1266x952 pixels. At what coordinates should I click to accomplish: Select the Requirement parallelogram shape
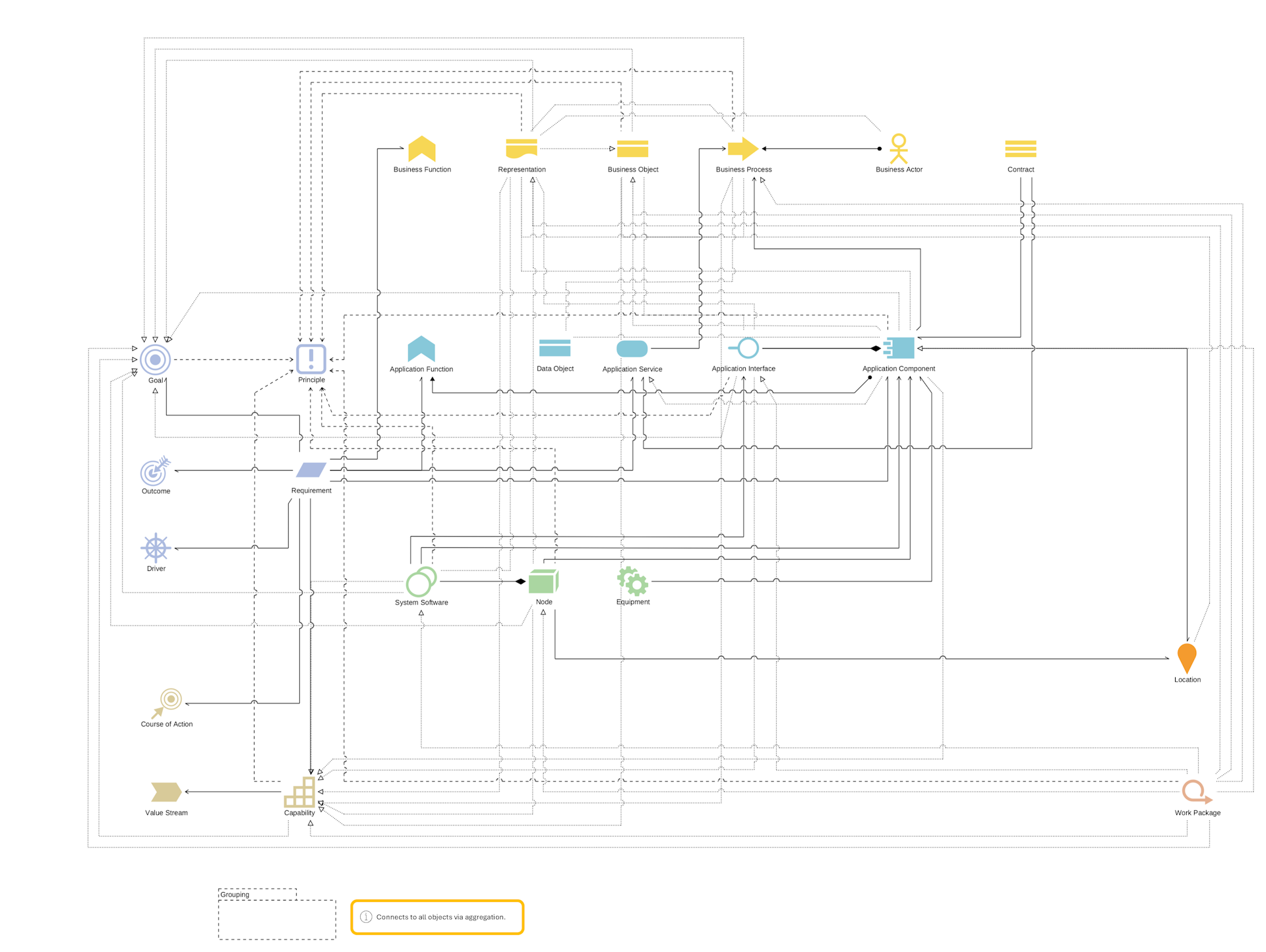click(x=311, y=469)
